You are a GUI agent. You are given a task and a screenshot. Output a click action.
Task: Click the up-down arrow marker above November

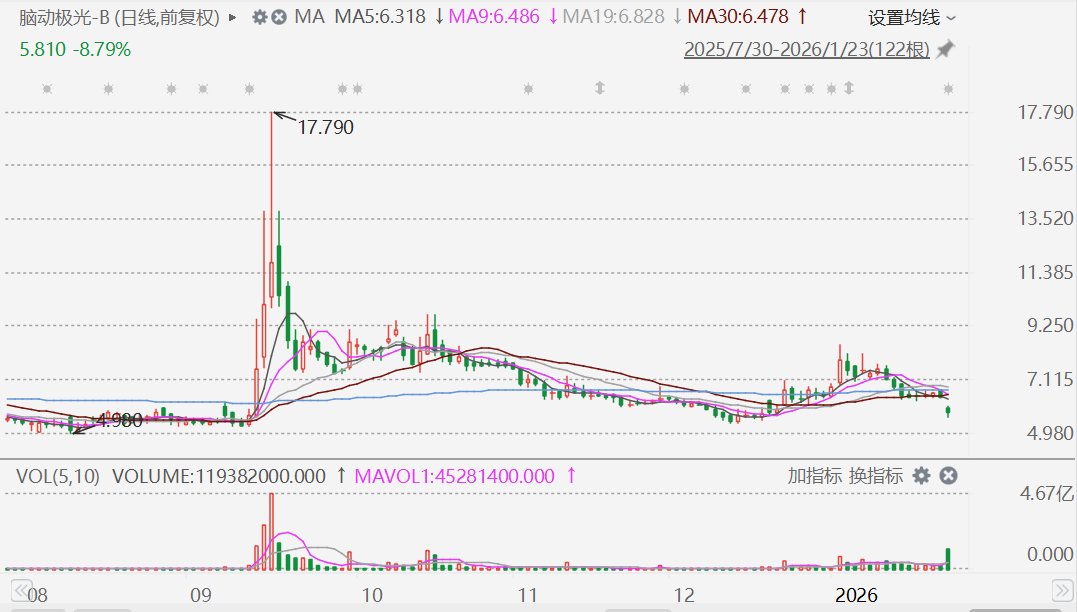tap(600, 88)
